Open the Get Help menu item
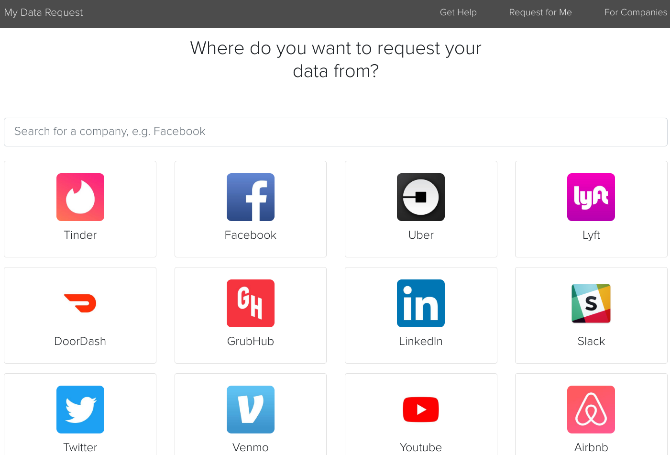This screenshot has width=670, height=455. (x=458, y=12)
